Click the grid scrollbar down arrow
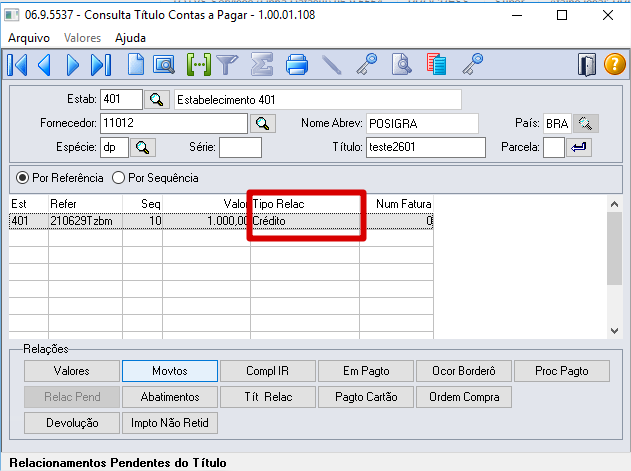 614,331
